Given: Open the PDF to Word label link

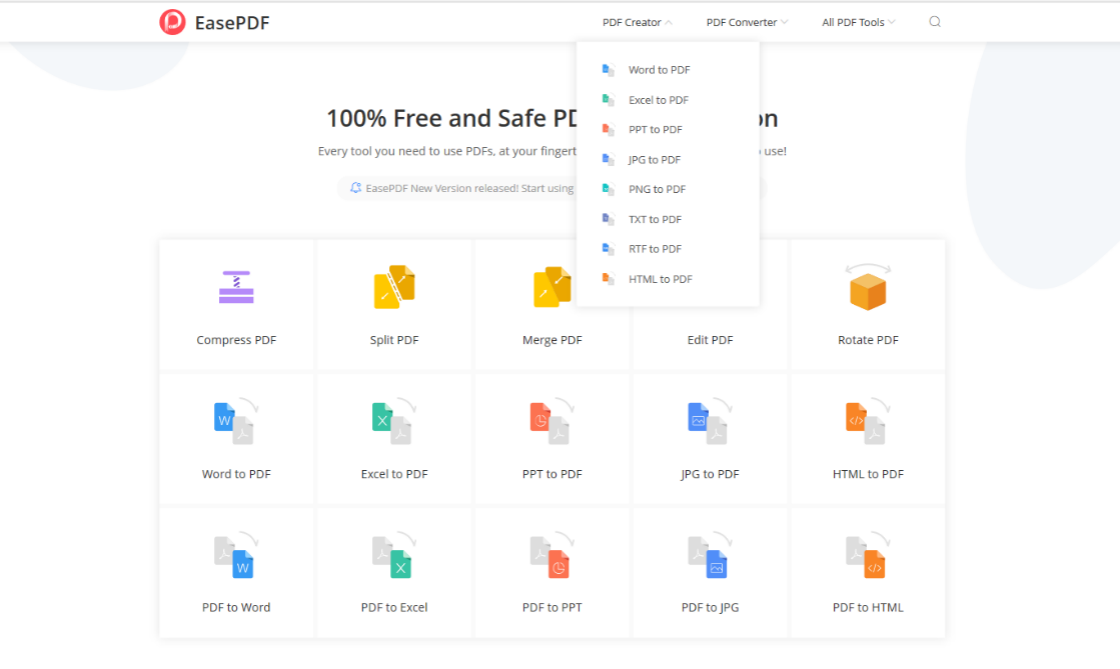Looking at the screenshot, I should click(236, 608).
